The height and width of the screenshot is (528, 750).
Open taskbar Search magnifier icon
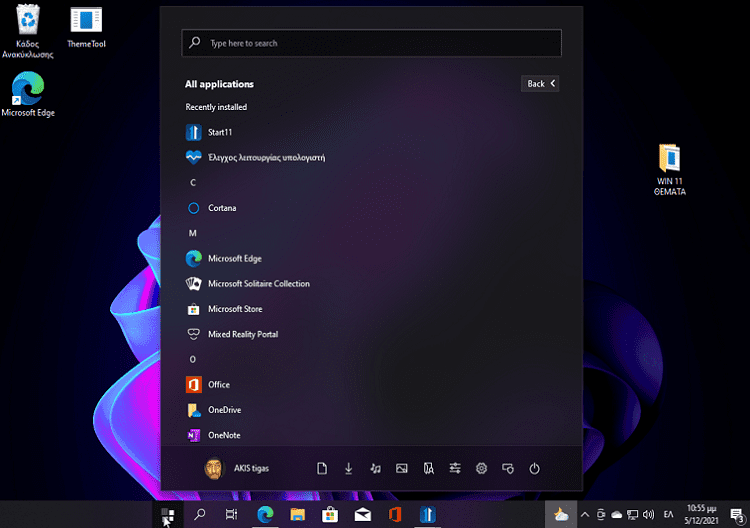point(199,515)
